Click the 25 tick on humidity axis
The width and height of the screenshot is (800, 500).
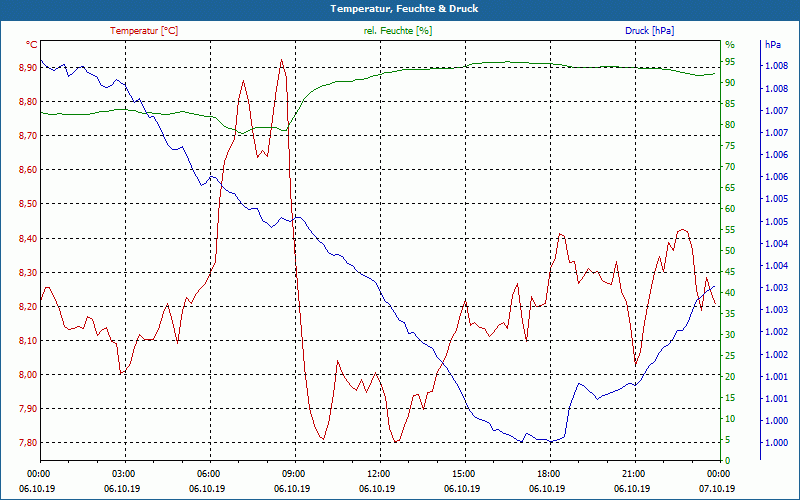coord(730,356)
